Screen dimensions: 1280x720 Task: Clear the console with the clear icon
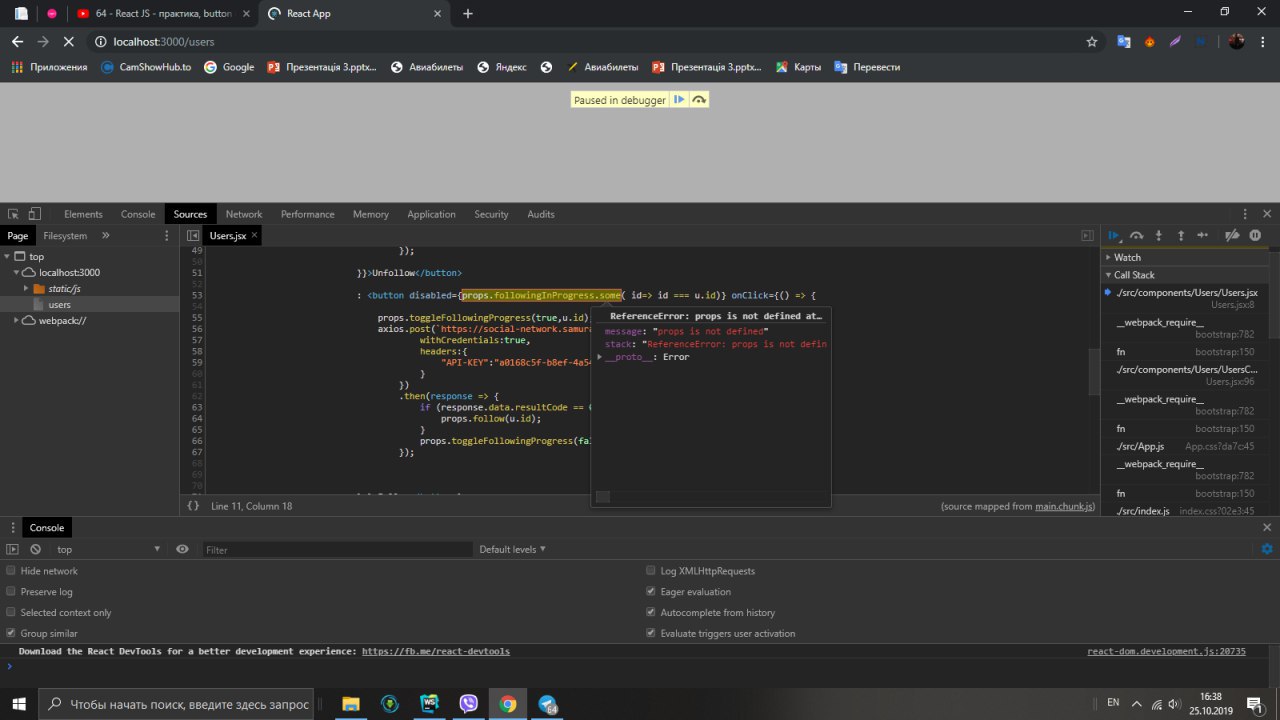35,549
